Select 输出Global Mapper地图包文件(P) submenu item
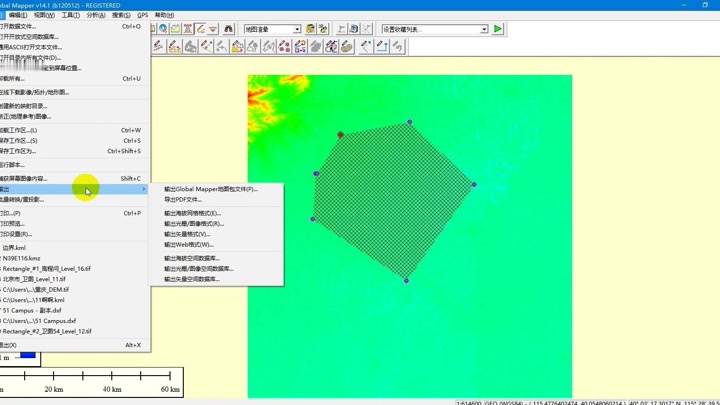 [216, 189]
